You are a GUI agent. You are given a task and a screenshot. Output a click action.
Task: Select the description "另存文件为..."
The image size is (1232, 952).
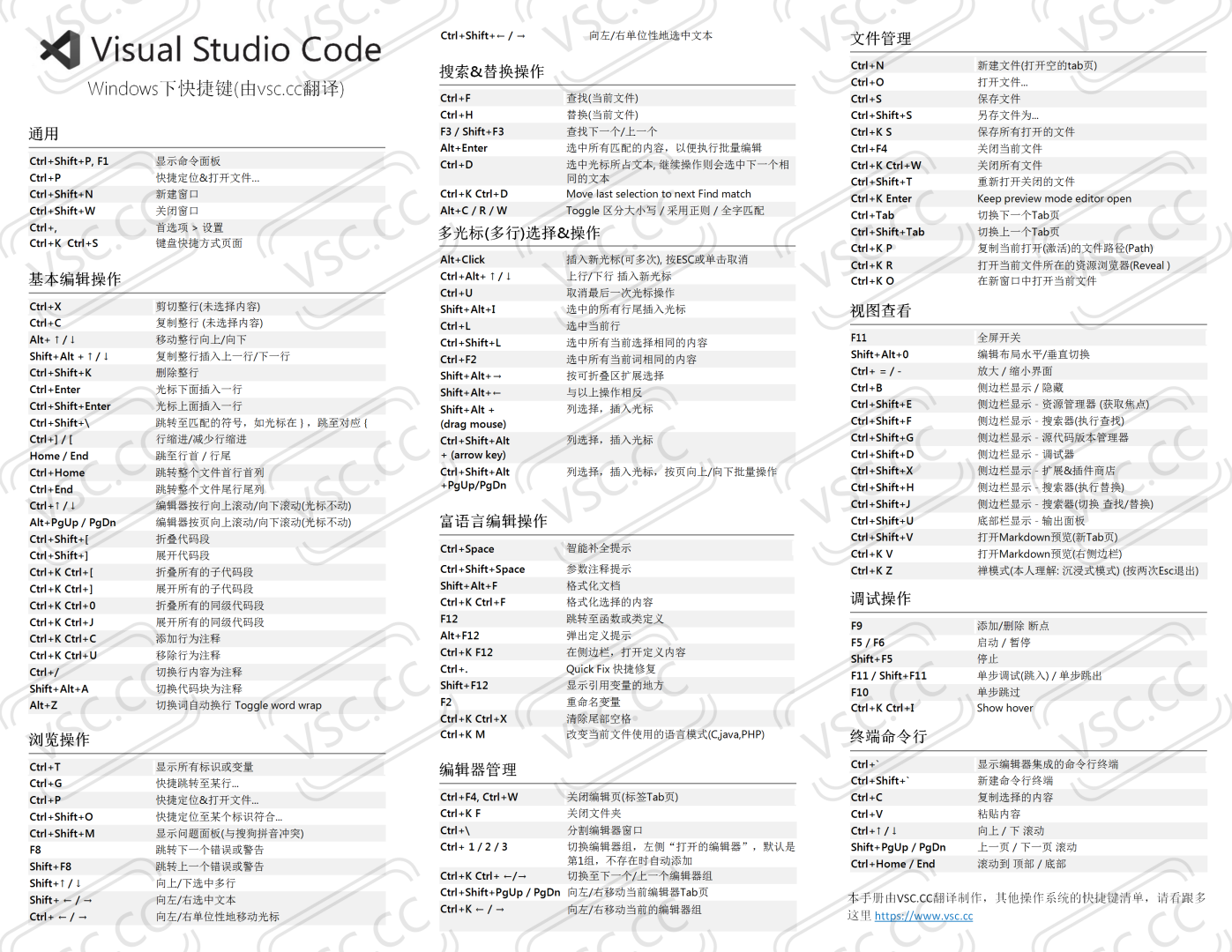tap(1008, 115)
